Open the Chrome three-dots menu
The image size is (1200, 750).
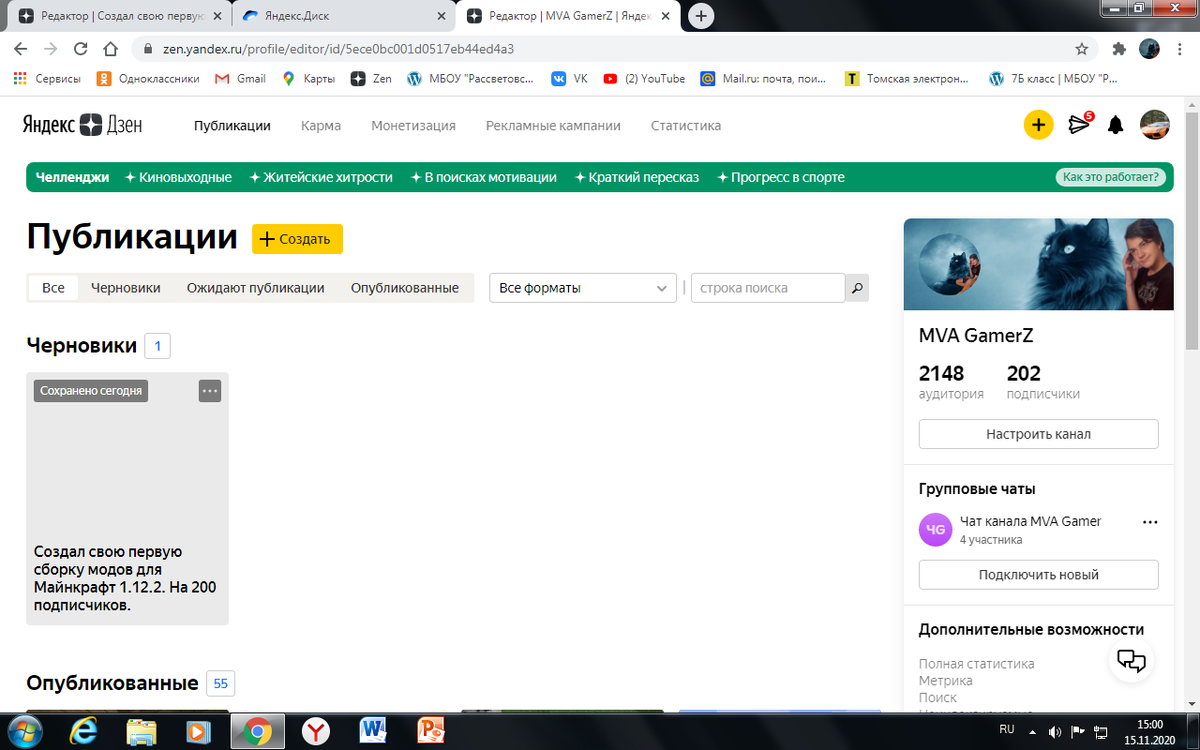tap(1180, 48)
